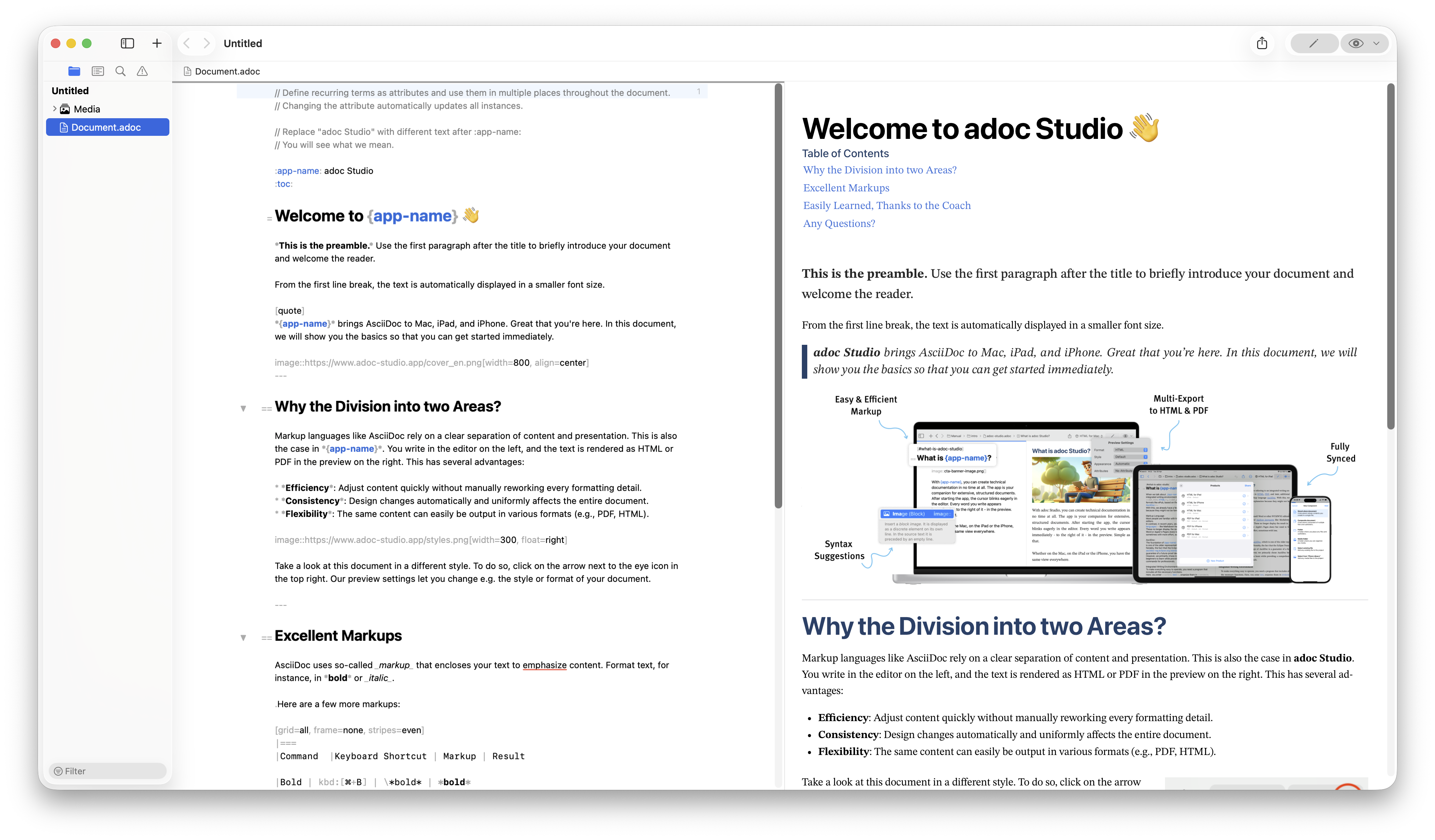Click the plus add new document button
Screen dimensions: 1435x840
tap(157, 43)
